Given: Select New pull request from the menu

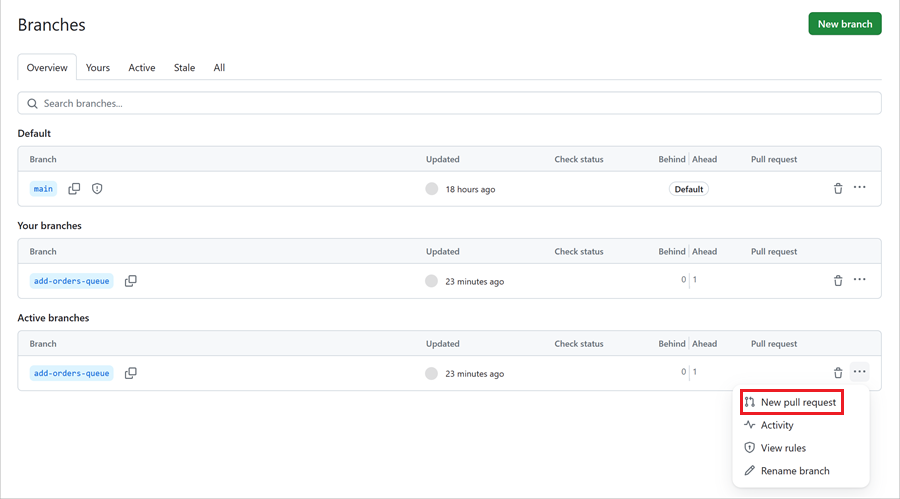Looking at the screenshot, I should click(x=792, y=402).
